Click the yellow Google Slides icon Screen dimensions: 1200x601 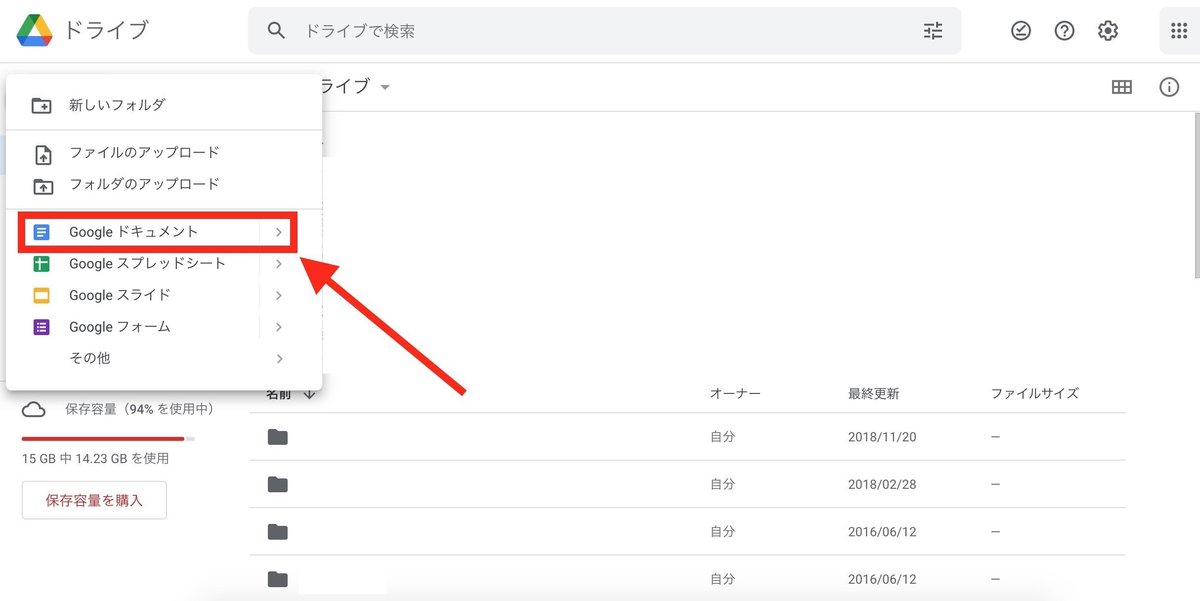tap(41, 295)
